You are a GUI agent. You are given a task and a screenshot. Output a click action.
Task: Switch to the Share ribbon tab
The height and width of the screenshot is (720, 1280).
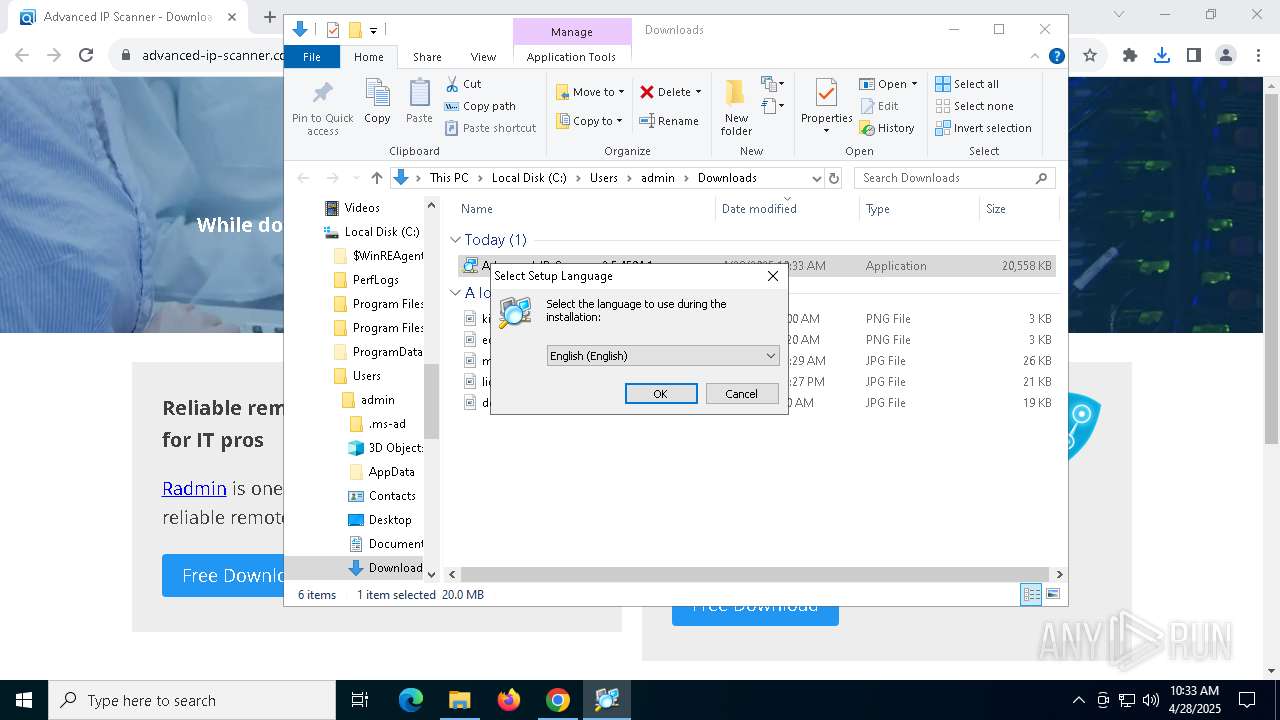click(x=427, y=57)
